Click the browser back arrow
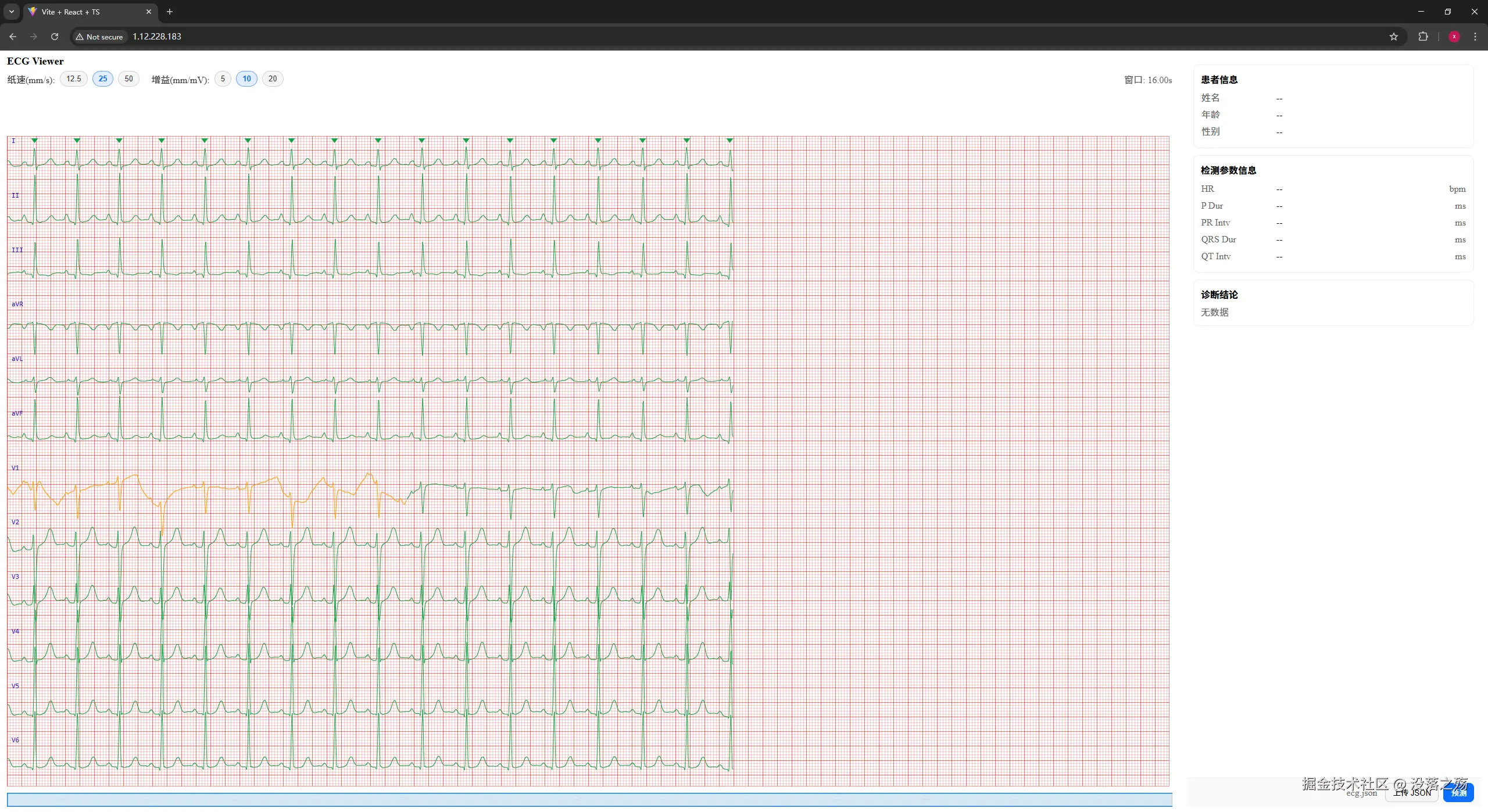1488x812 pixels. coord(13,36)
